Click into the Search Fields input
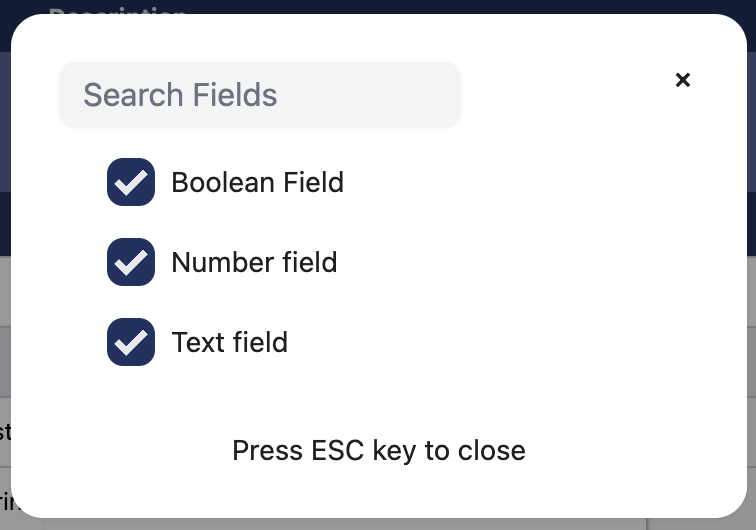 [260, 95]
